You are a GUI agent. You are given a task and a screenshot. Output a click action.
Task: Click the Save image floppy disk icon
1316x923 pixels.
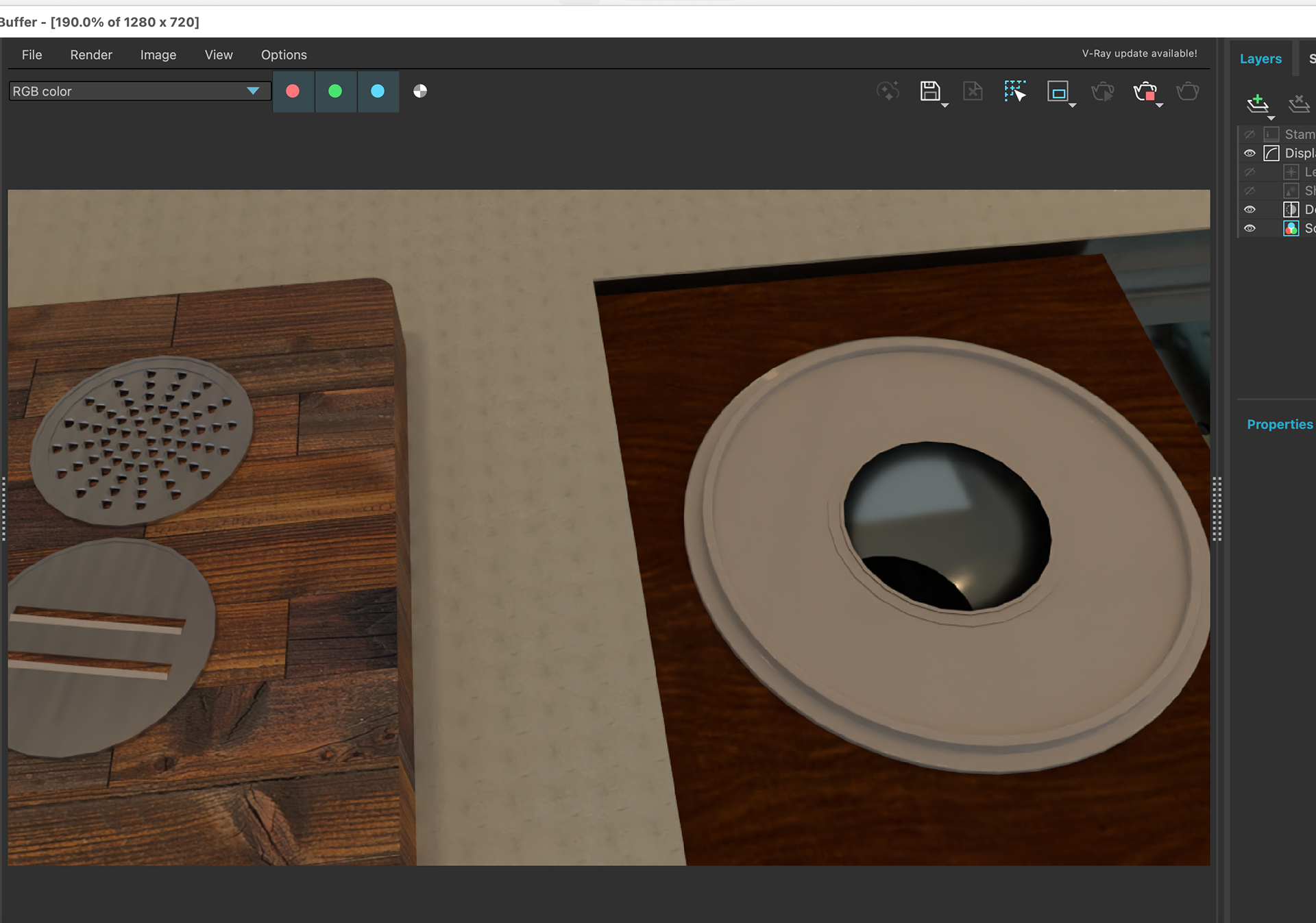929,91
